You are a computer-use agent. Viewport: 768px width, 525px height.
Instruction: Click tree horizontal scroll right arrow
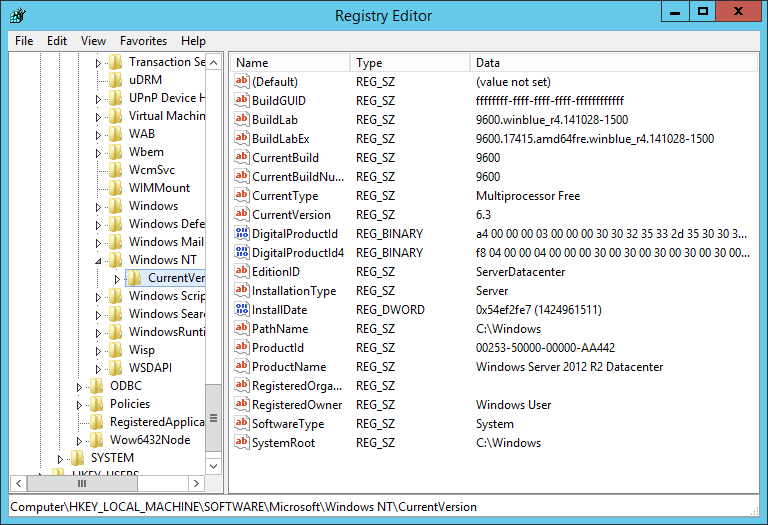click(x=196, y=483)
